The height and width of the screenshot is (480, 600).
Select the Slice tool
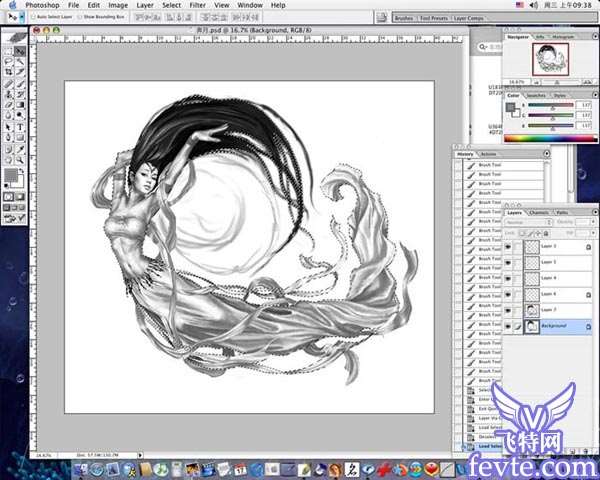tap(20, 72)
